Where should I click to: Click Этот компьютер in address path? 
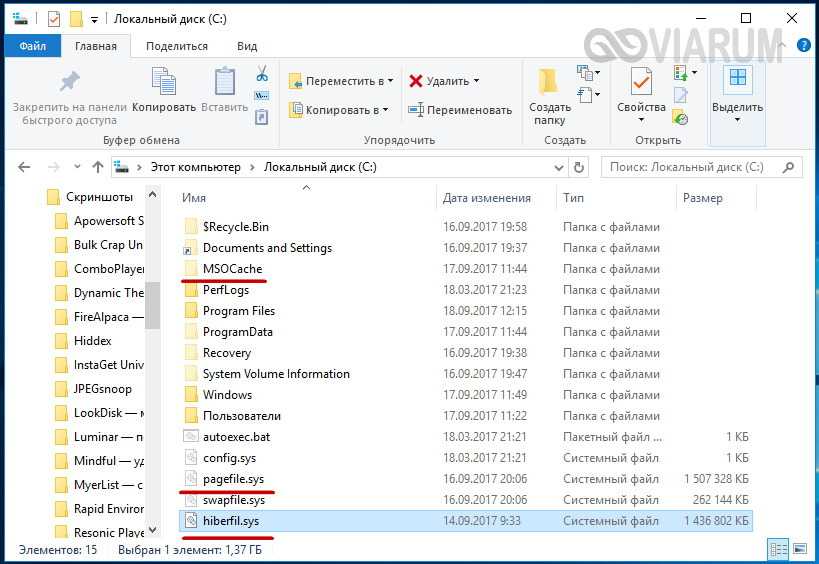[x=196, y=167]
